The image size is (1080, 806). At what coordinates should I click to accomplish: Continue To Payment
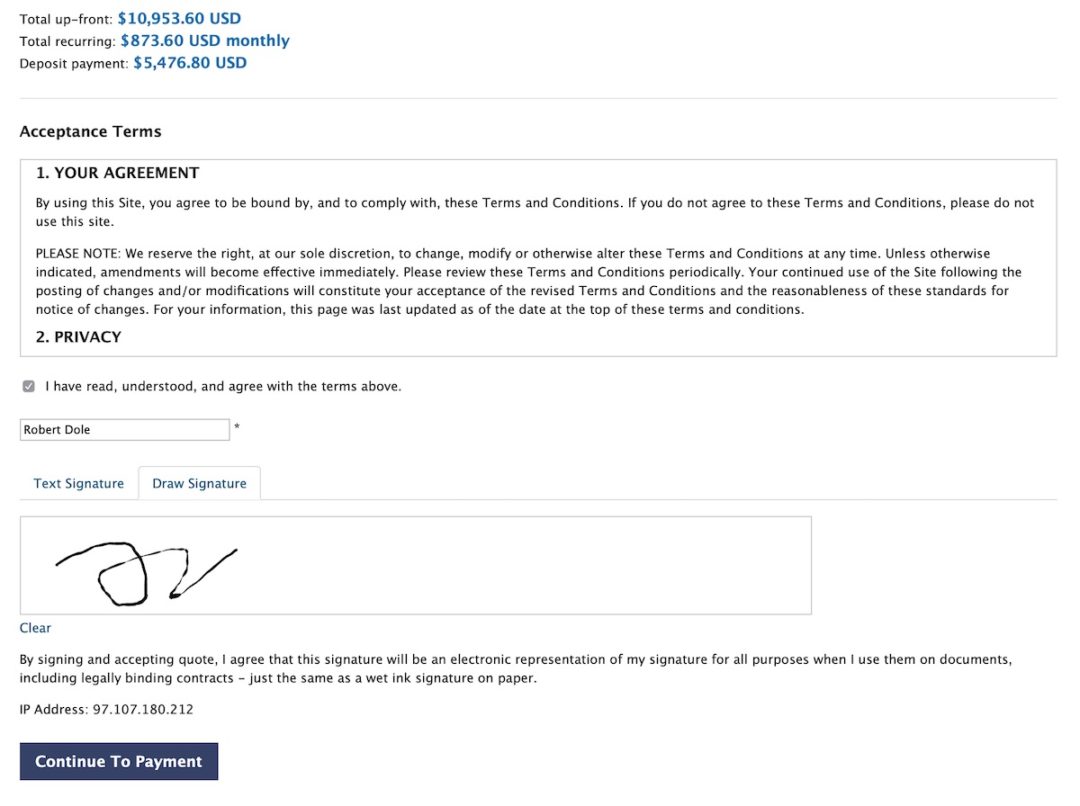[x=119, y=761]
